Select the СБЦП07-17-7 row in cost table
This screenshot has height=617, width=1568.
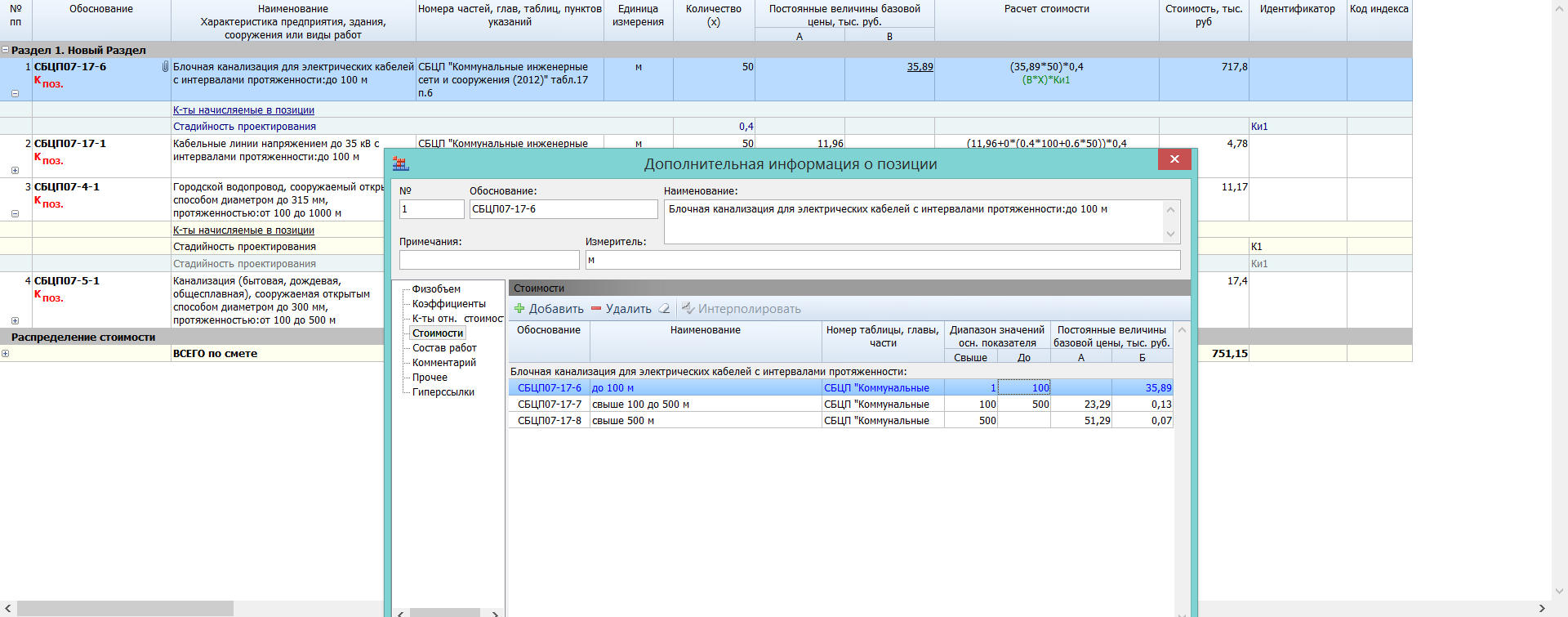(550, 405)
